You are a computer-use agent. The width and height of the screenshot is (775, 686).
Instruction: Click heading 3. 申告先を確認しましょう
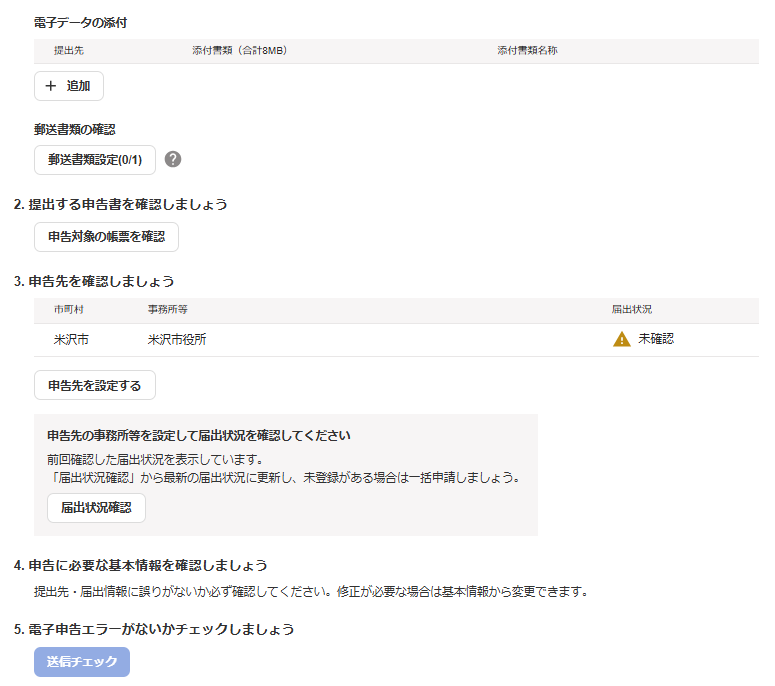(94, 281)
